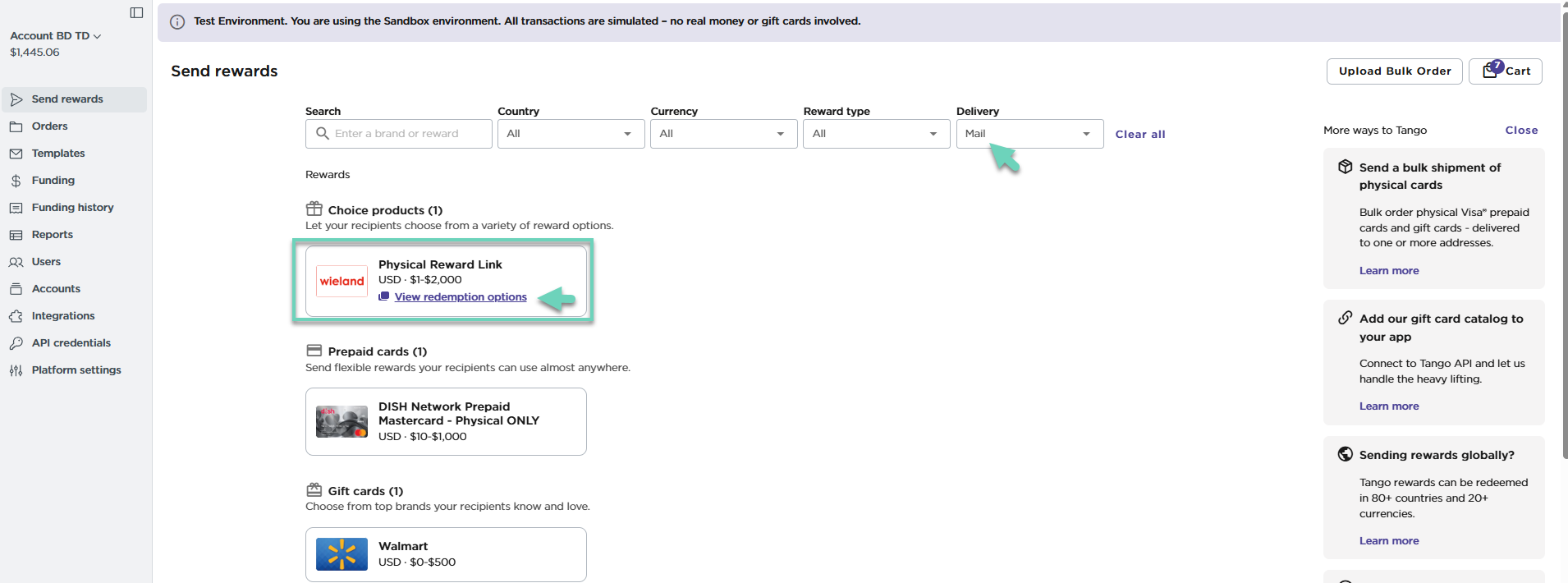Open Funding history from the sidebar
Image resolution: width=1568 pixels, height=583 pixels.
click(x=72, y=208)
